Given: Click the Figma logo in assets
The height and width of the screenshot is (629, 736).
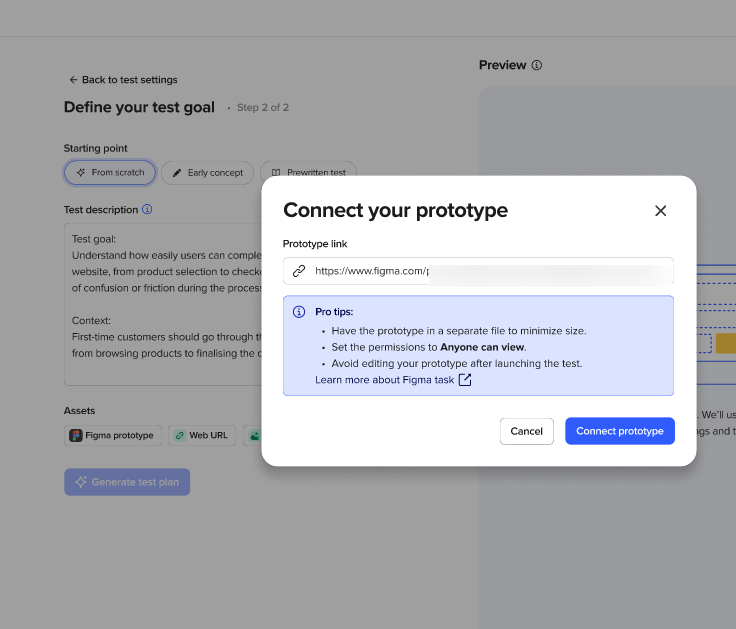Looking at the screenshot, I should coord(76,435).
